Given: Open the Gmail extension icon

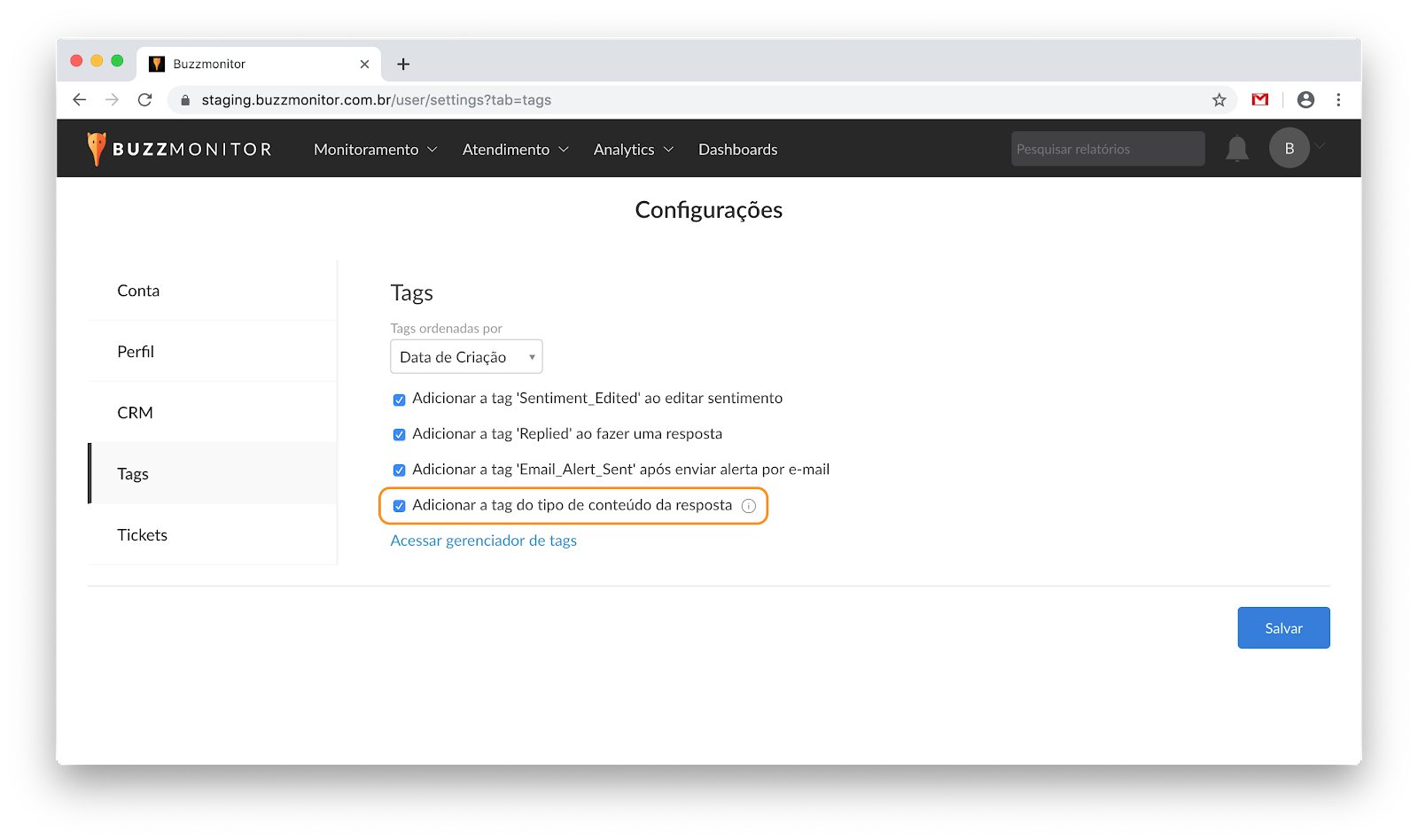Looking at the screenshot, I should pos(1259,100).
